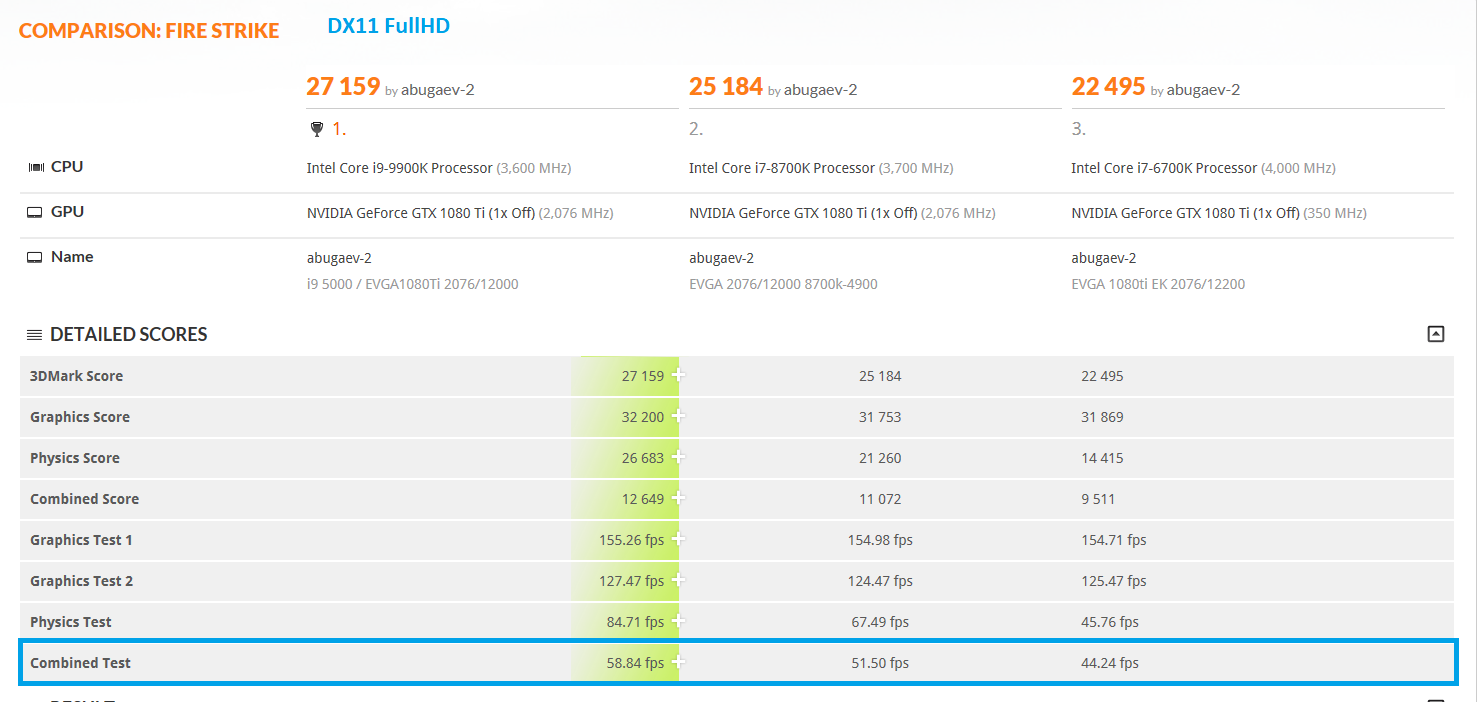The image size is (1477, 702).
Task: Click graphics score value 31 753
Action: (x=880, y=417)
